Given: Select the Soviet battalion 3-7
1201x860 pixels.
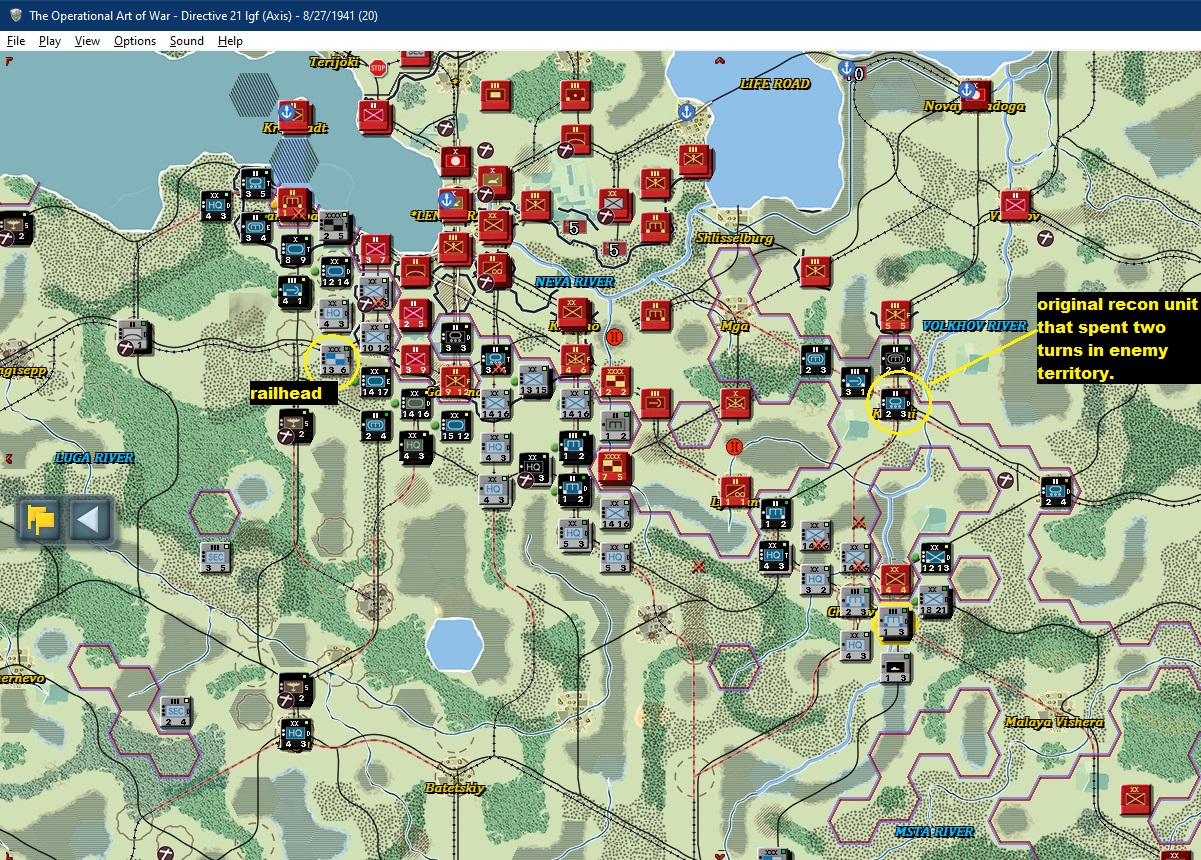Looking at the screenshot, I should click(376, 250).
